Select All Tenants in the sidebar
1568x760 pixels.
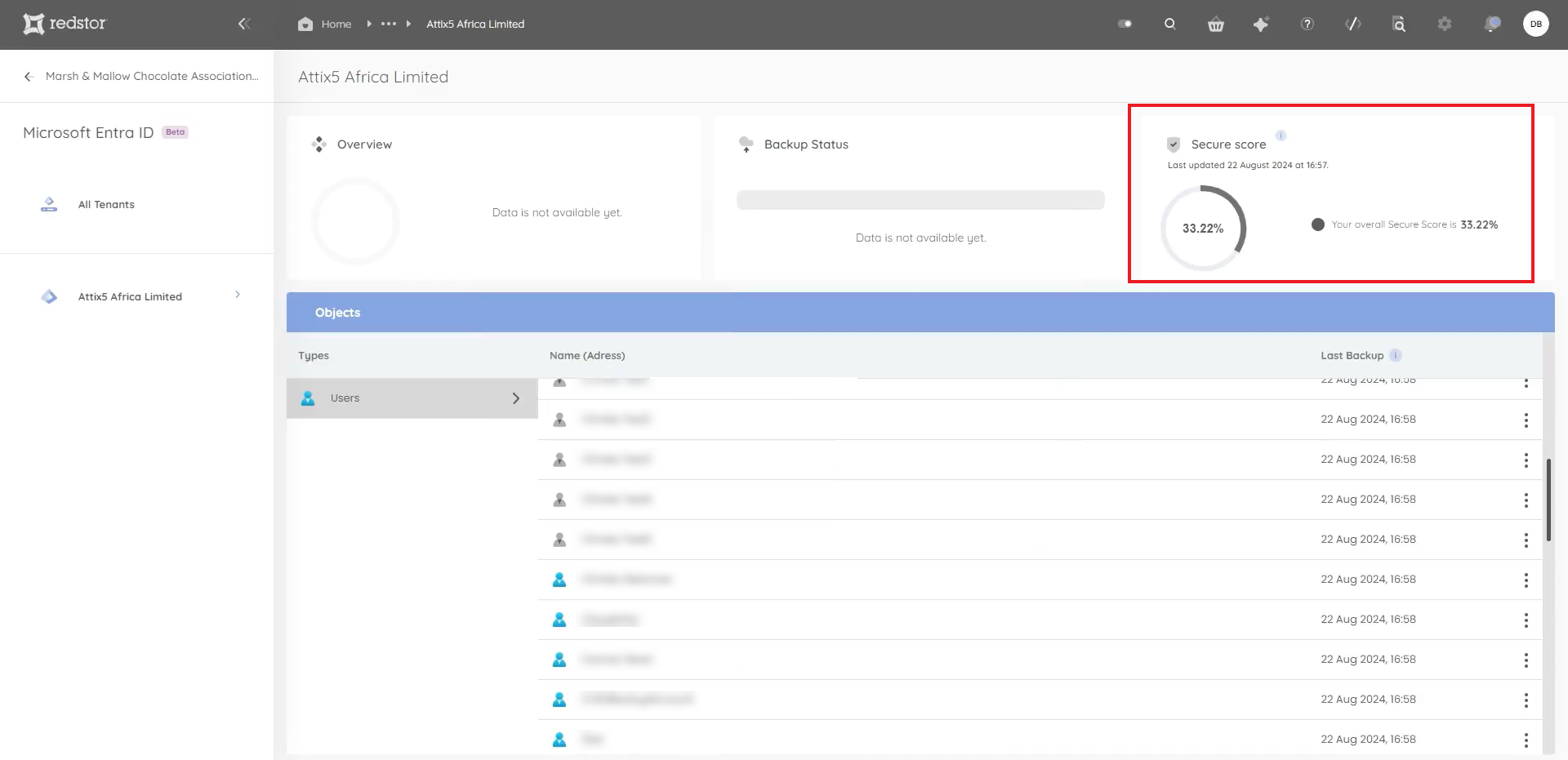pos(106,204)
